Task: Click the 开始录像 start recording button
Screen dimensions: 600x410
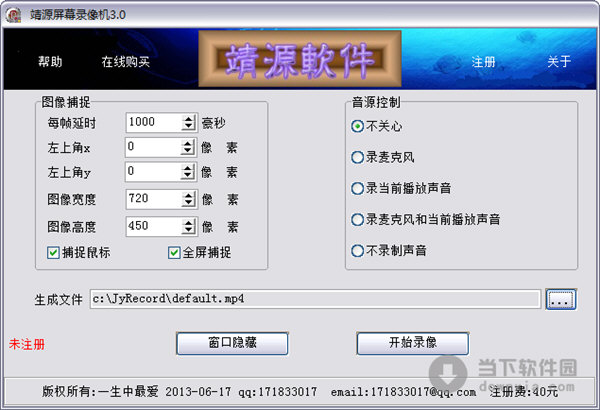Action: pyautogui.click(x=412, y=343)
